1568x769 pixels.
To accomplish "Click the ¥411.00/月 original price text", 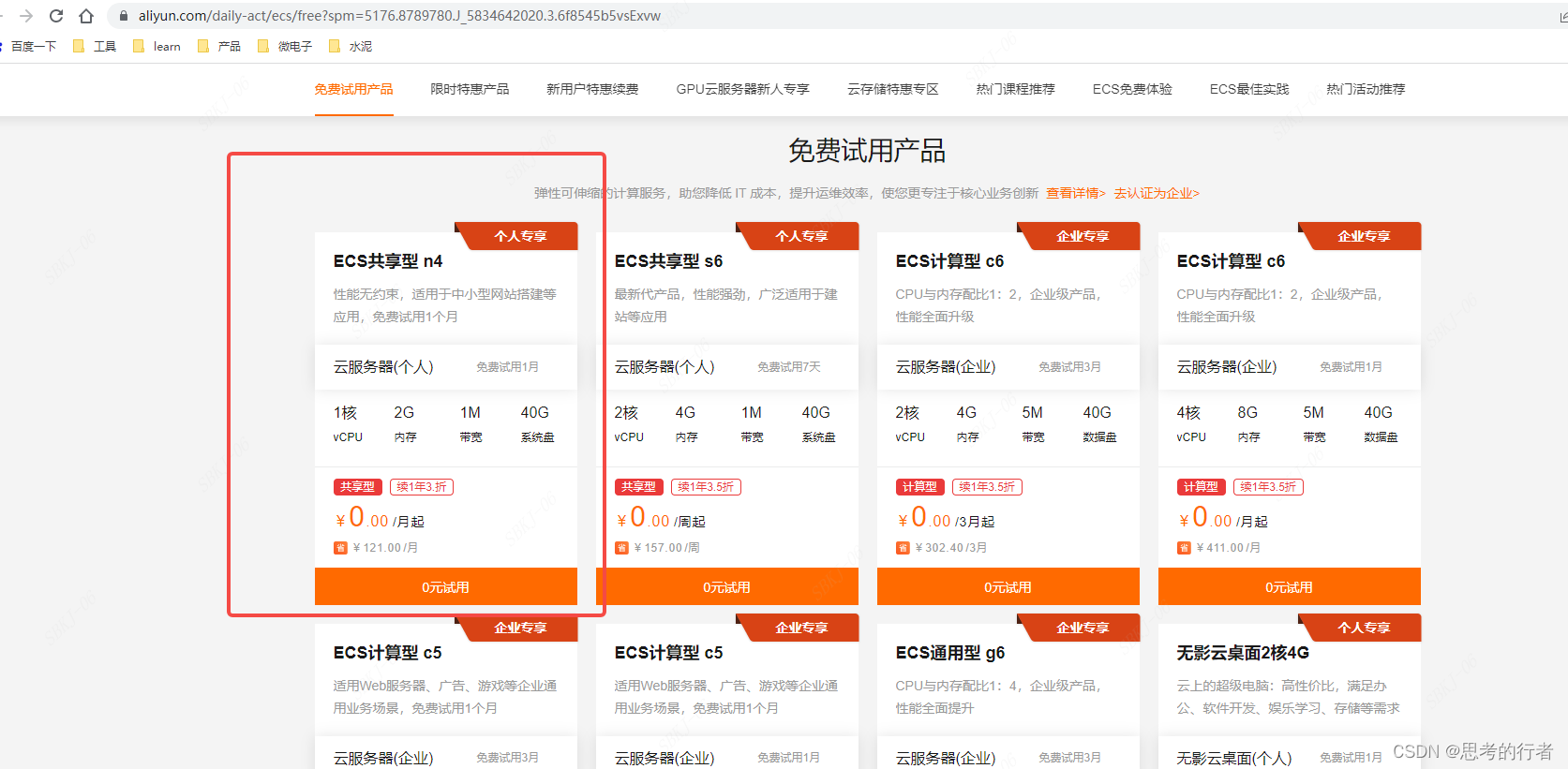I will tap(1229, 548).
